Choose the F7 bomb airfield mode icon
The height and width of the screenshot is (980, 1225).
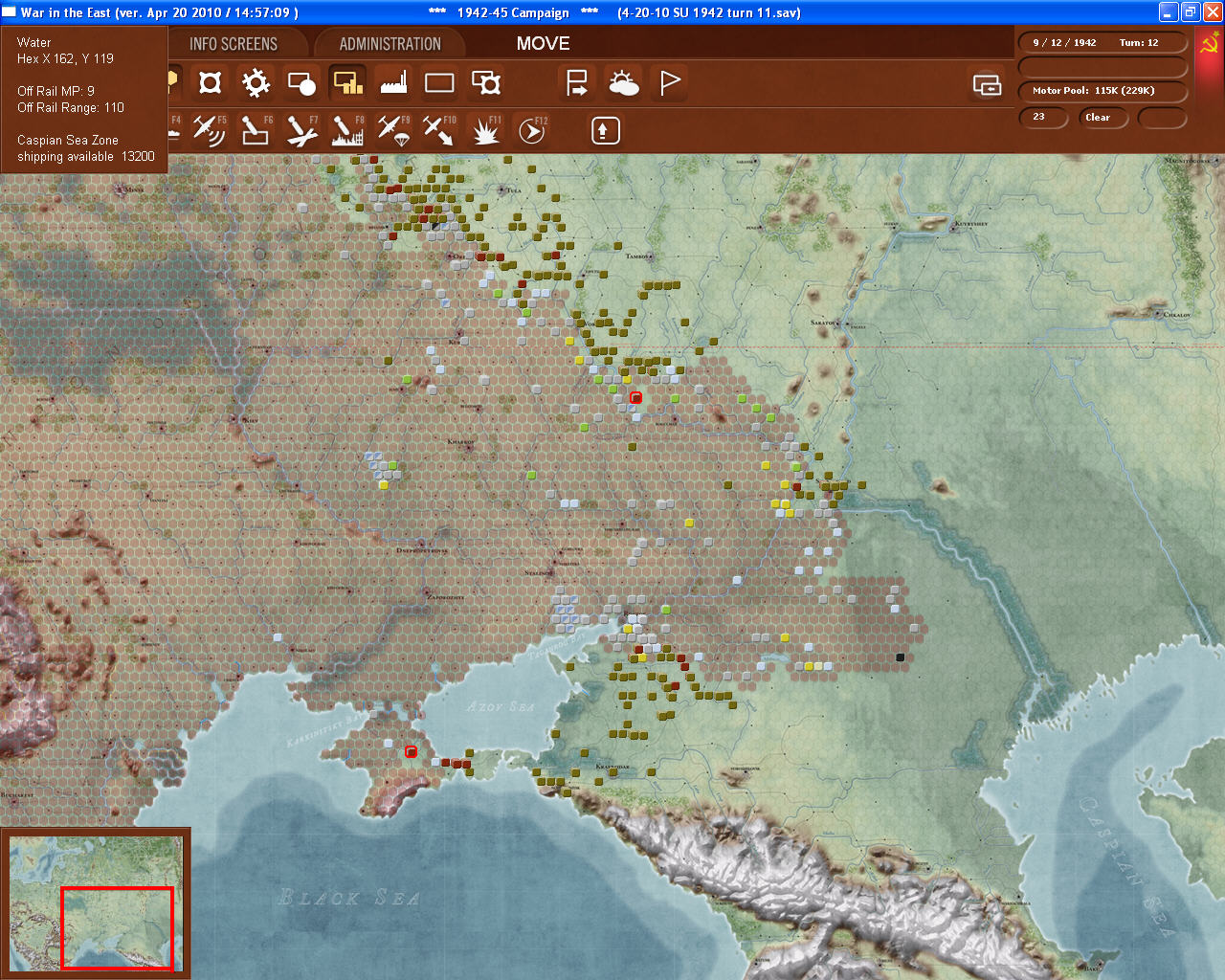pyautogui.click(x=301, y=130)
